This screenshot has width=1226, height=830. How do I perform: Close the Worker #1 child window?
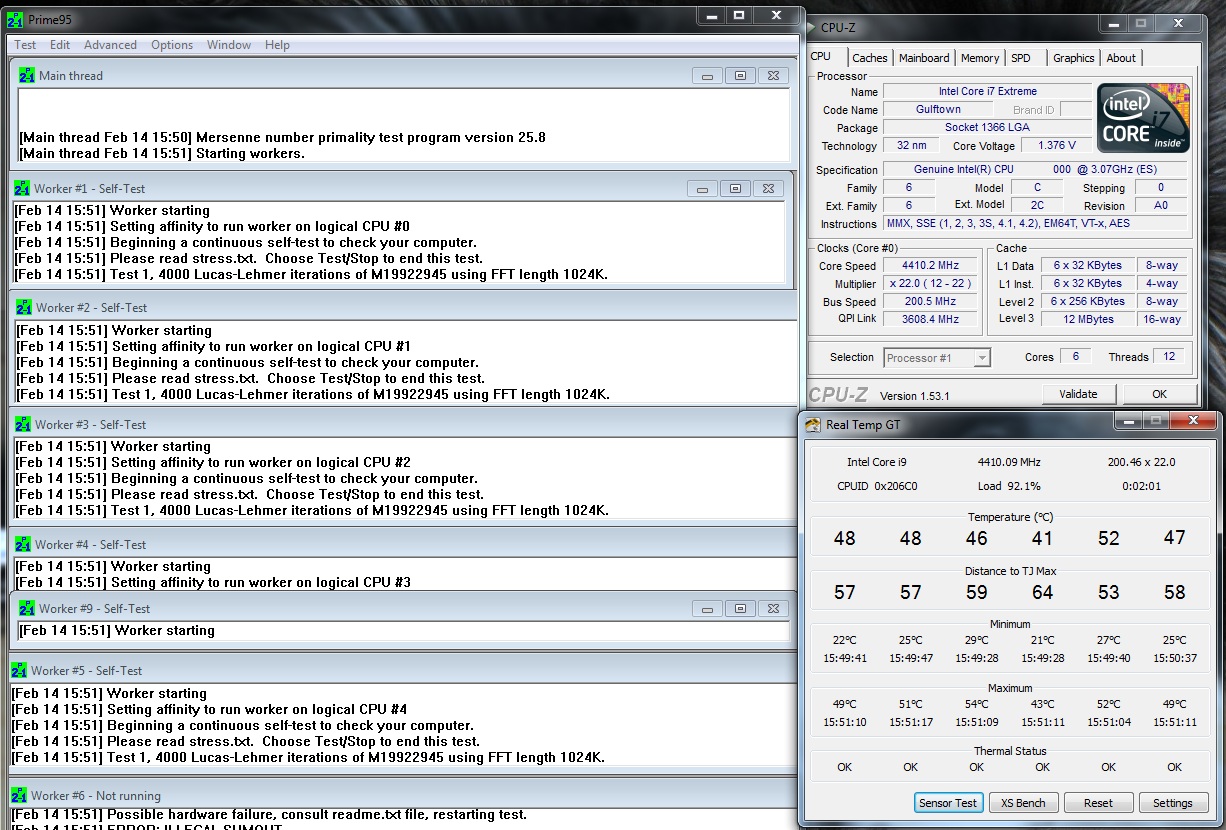[768, 189]
